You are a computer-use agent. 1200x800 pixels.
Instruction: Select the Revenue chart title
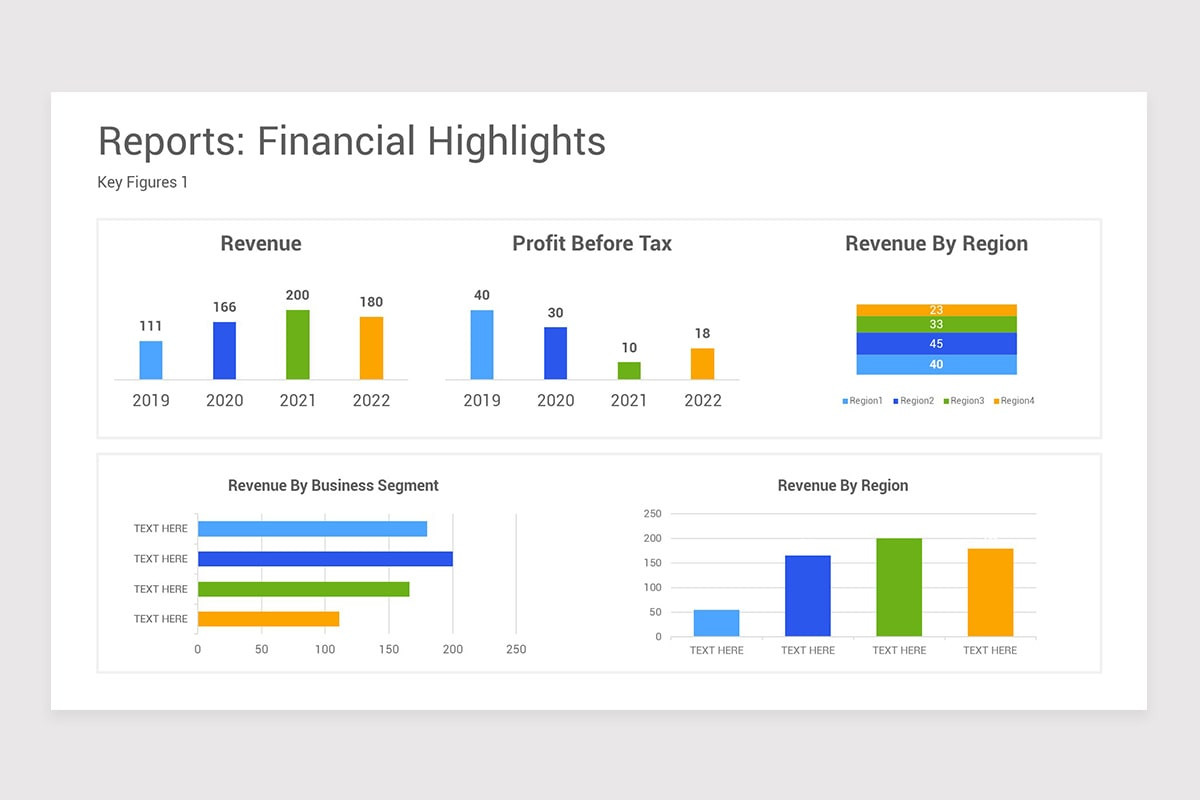[x=260, y=243]
